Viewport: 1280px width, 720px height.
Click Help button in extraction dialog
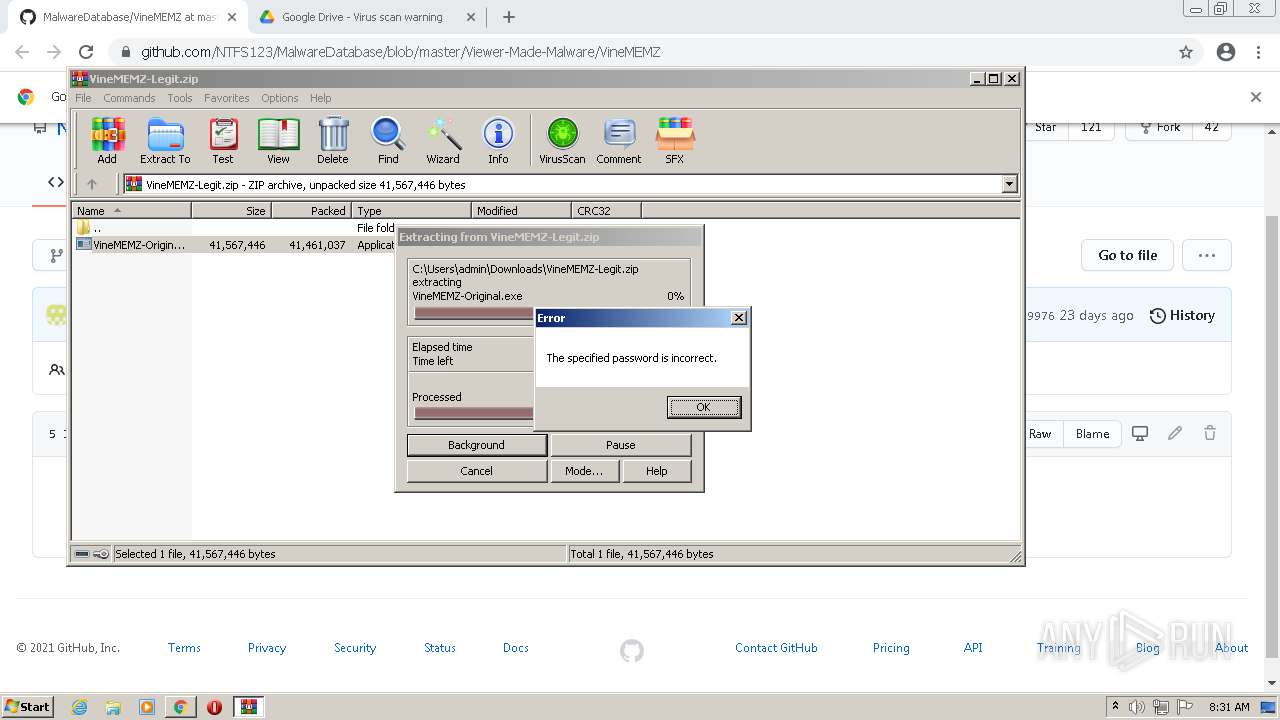click(656, 471)
